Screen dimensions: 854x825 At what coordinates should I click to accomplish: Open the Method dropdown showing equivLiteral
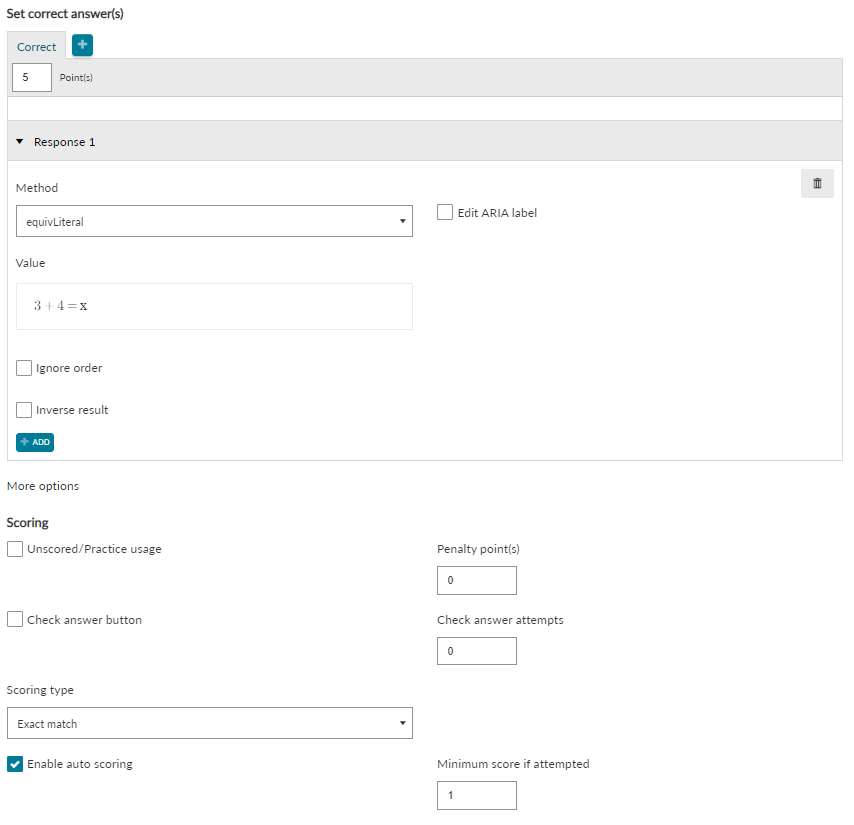[214, 221]
